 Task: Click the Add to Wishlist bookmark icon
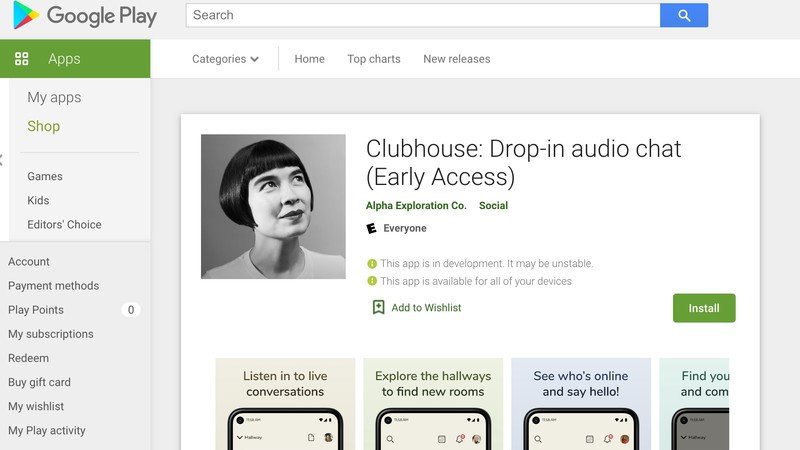pos(378,308)
